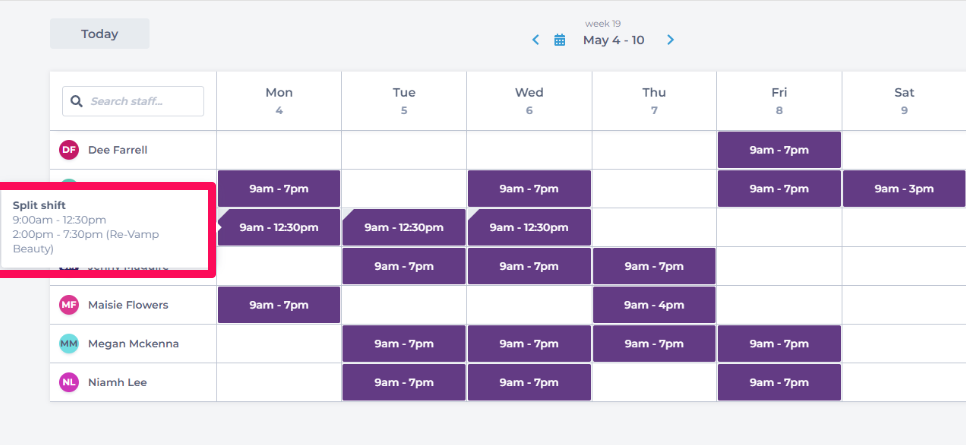Click the search magnifier icon
Viewport: 966px width, 445px height.
coord(77,101)
